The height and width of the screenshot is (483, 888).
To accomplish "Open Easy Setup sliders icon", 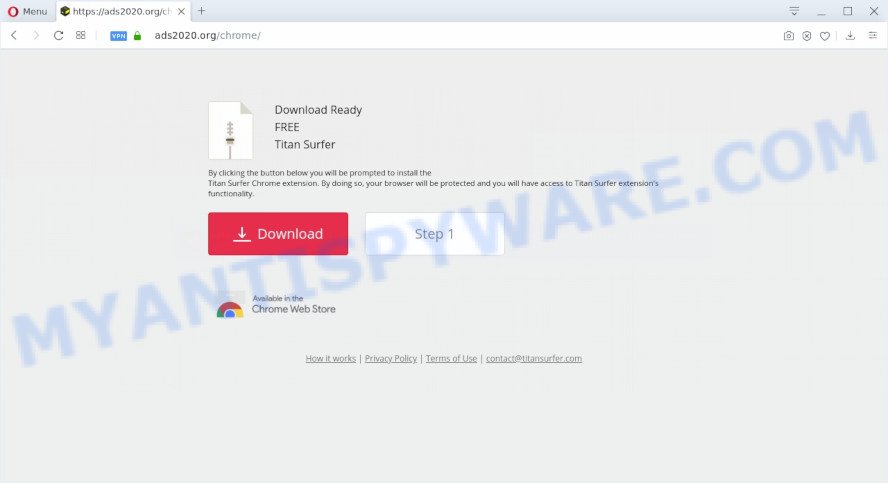I will 873,36.
